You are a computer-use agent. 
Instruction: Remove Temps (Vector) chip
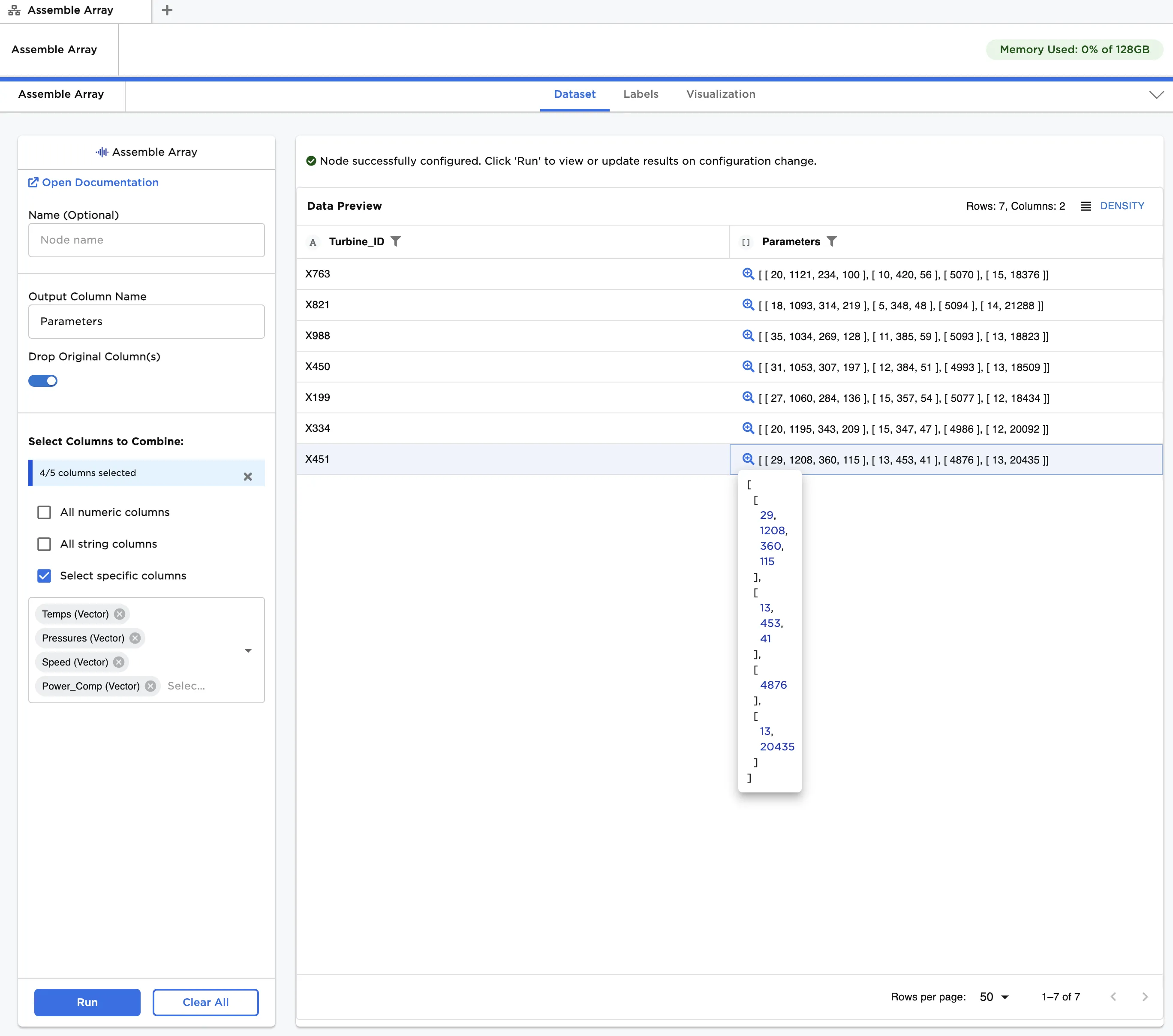[x=119, y=614]
